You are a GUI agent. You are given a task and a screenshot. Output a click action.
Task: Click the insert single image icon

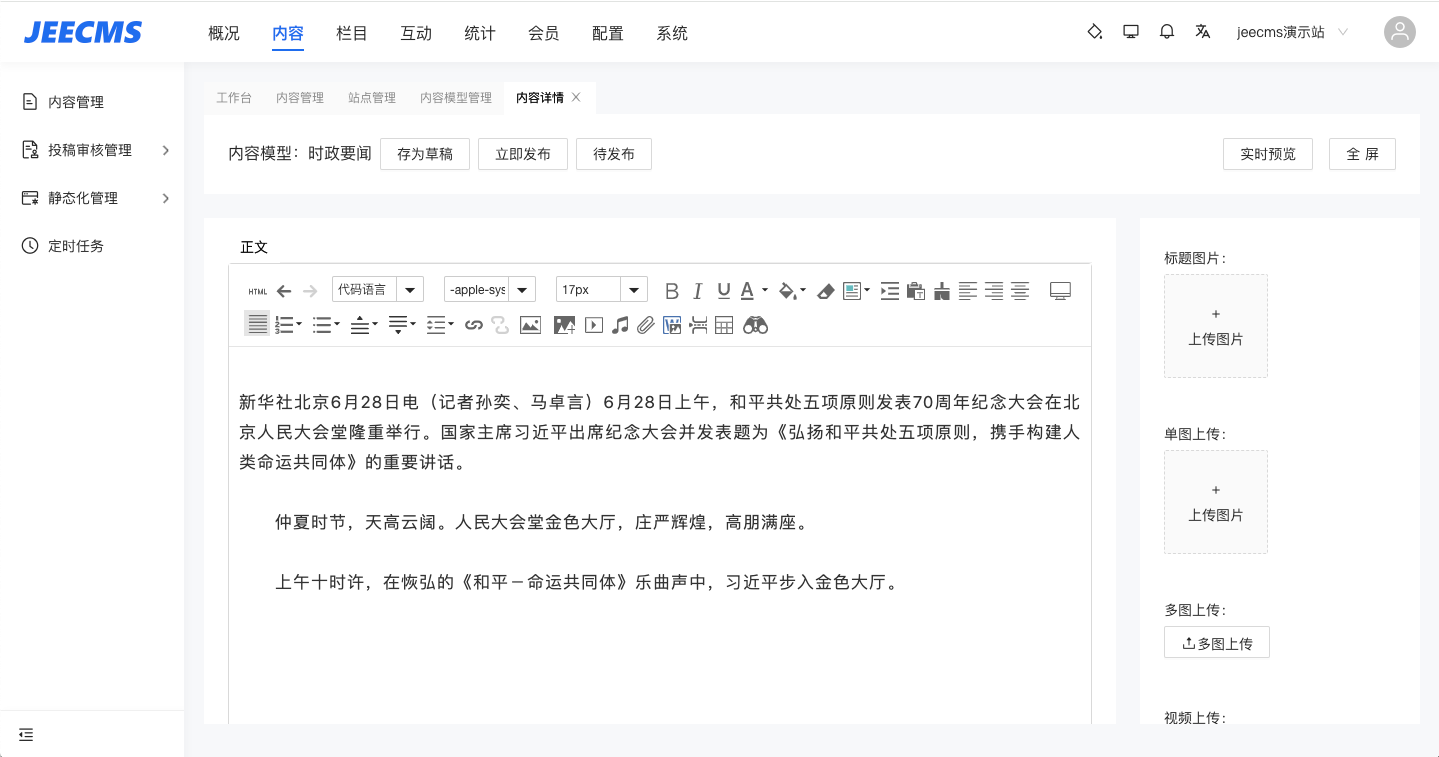point(530,325)
